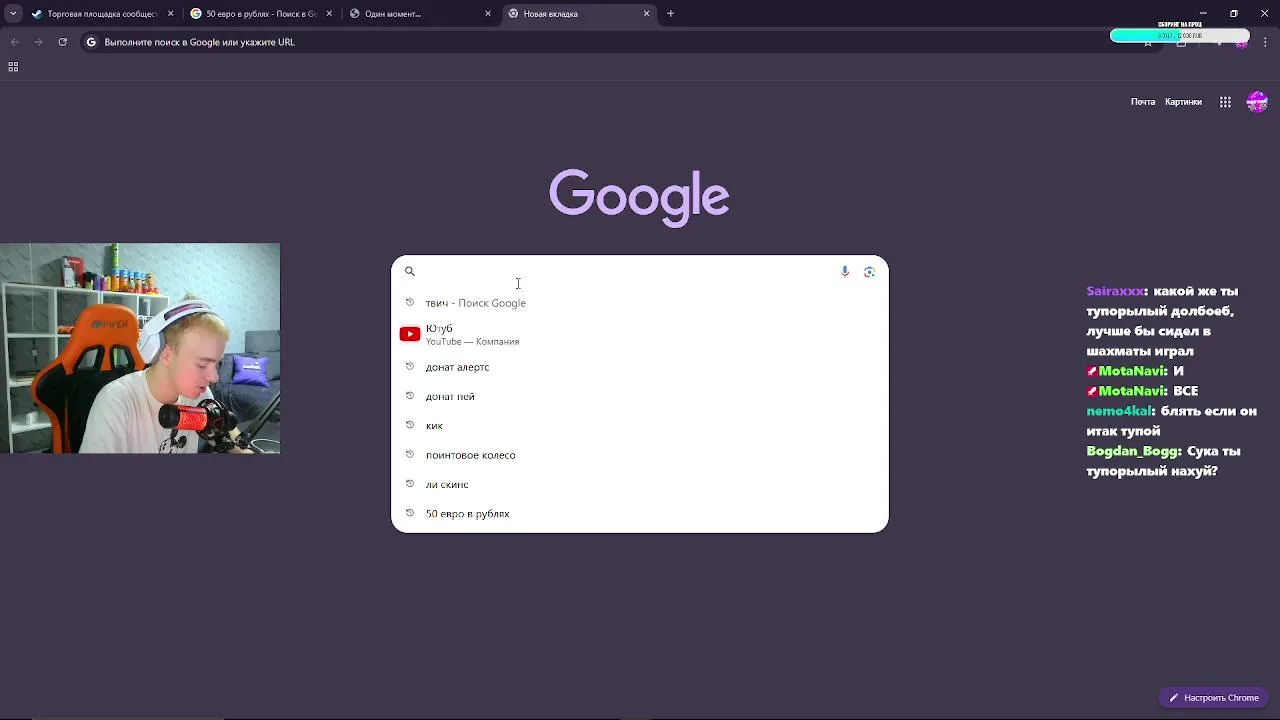The height and width of the screenshot is (720, 1280).
Task: Minimize the Chrome window
Action: 1203,14
